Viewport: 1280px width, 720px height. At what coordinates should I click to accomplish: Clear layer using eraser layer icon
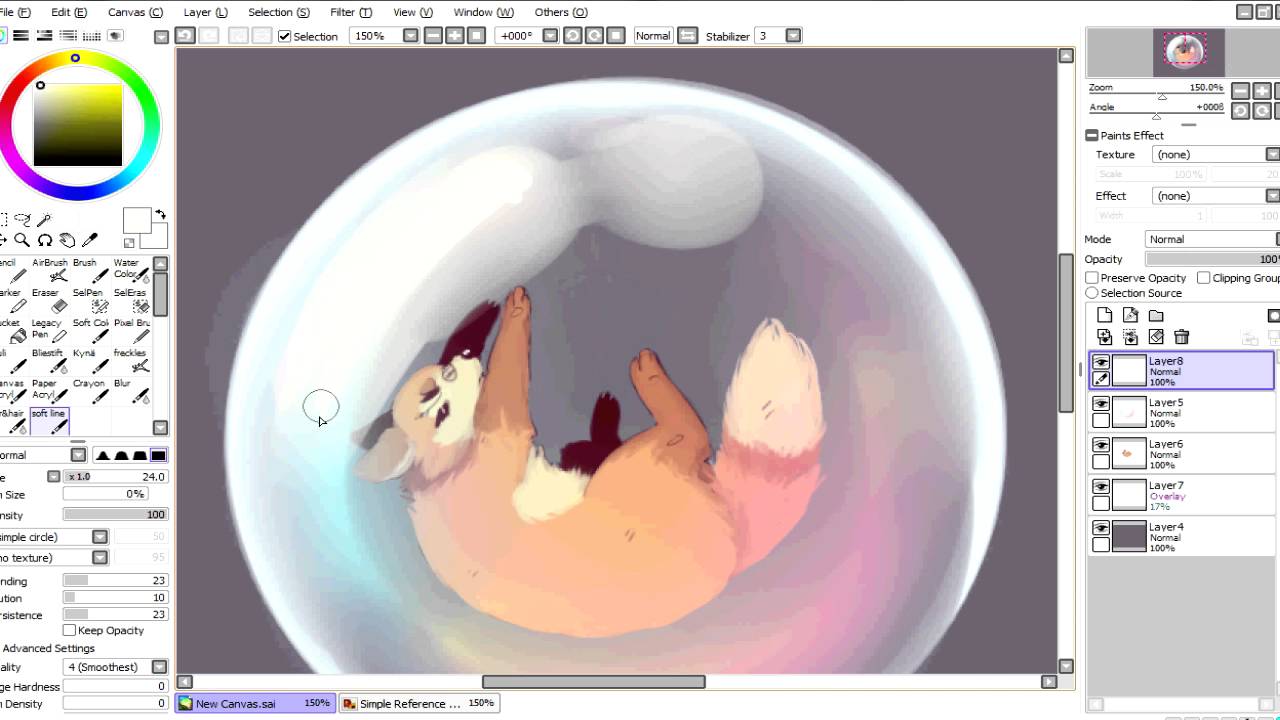[x=1156, y=337]
